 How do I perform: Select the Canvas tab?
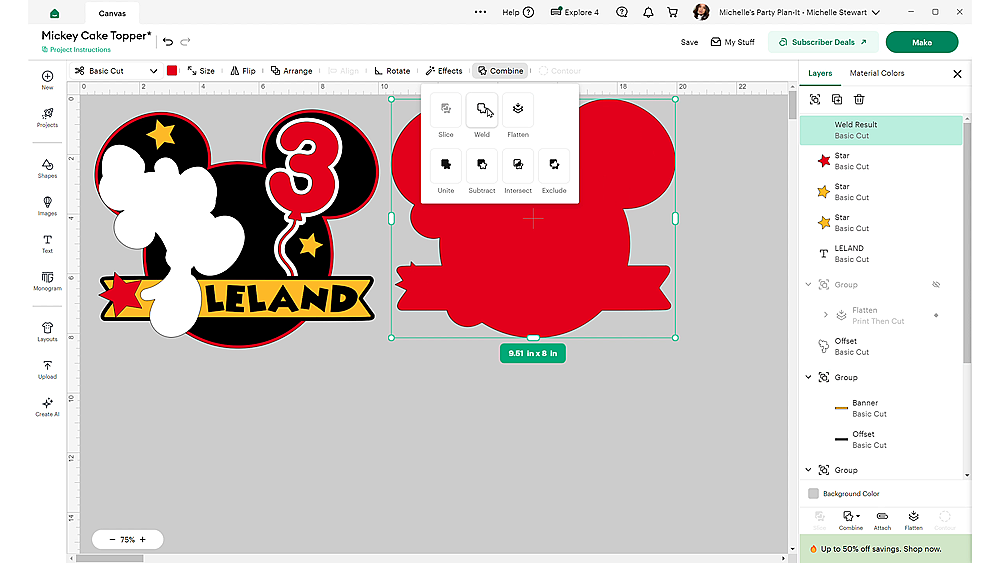(112, 13)
